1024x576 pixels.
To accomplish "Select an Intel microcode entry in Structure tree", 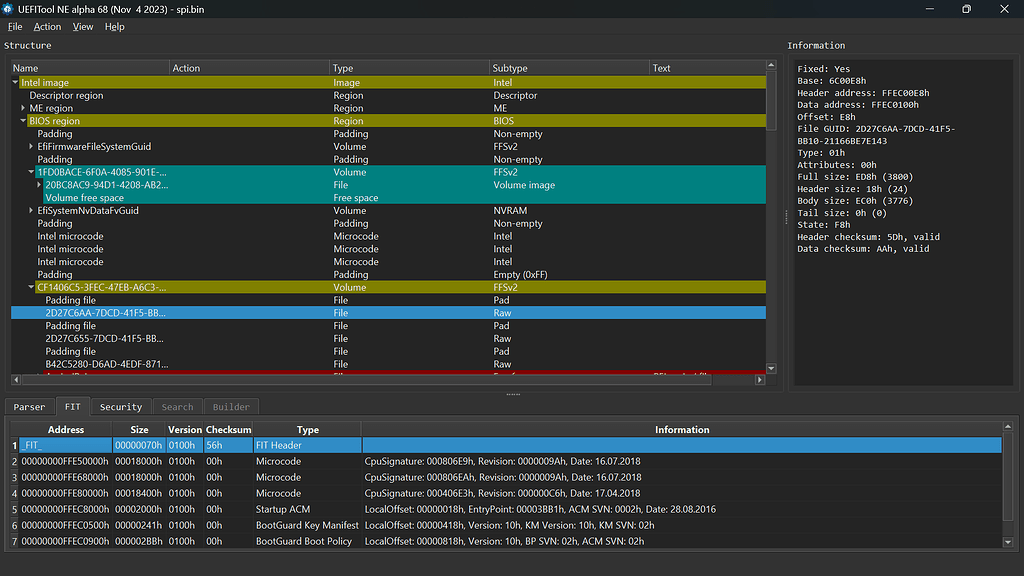I will point(70,236).
